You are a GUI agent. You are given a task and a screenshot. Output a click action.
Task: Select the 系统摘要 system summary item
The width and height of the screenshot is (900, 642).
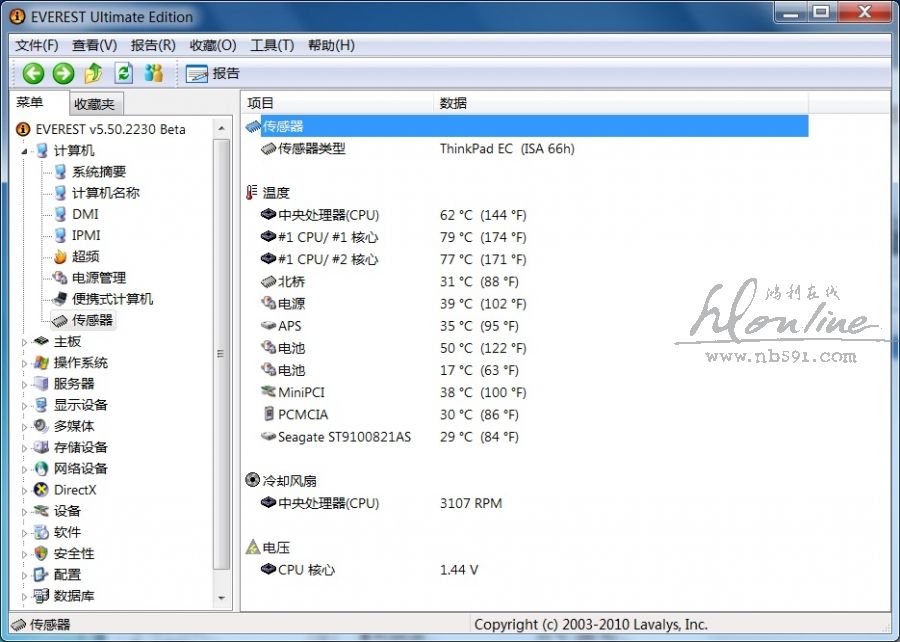[98, 172]
